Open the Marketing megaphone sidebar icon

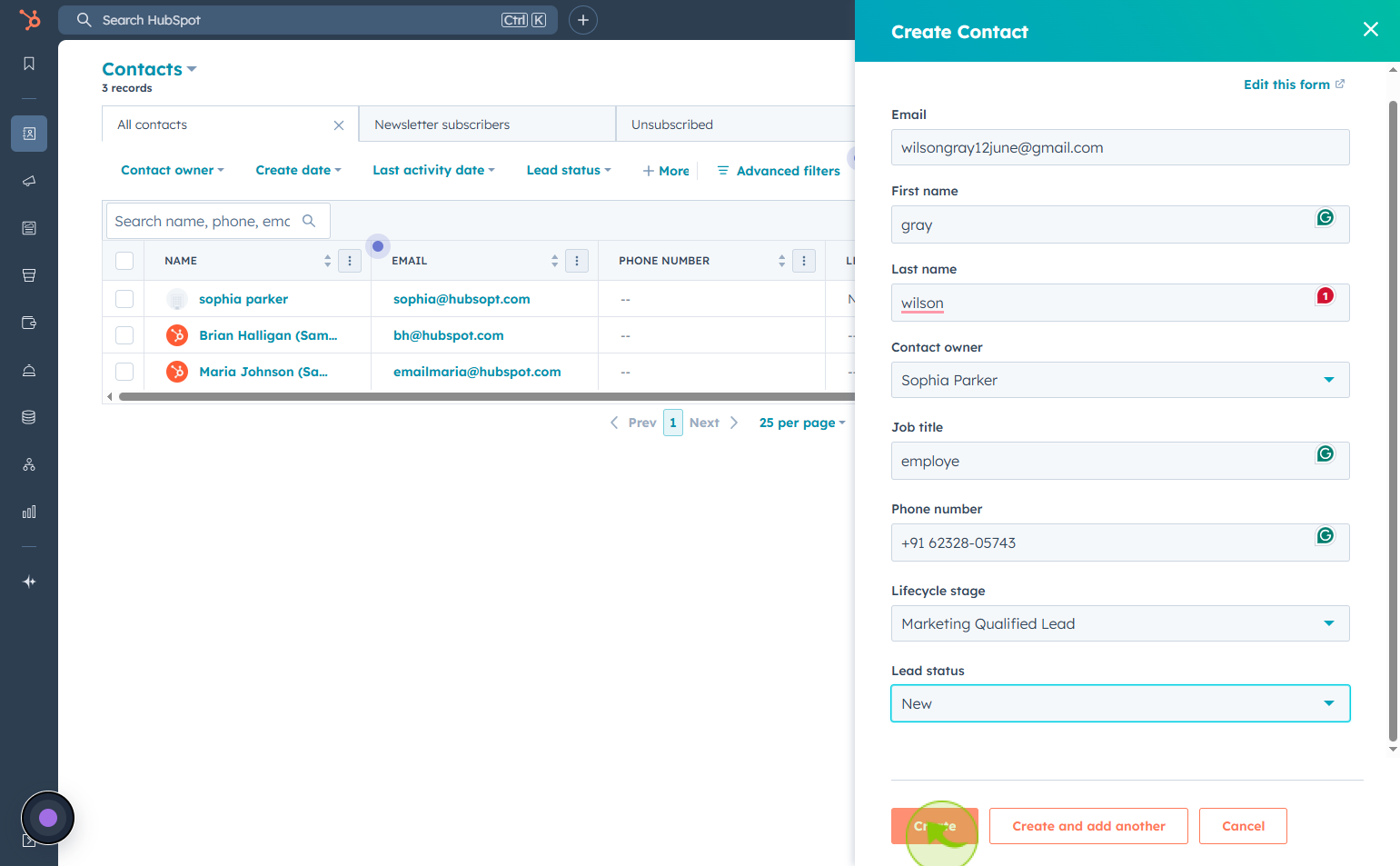tap(29, 181)
